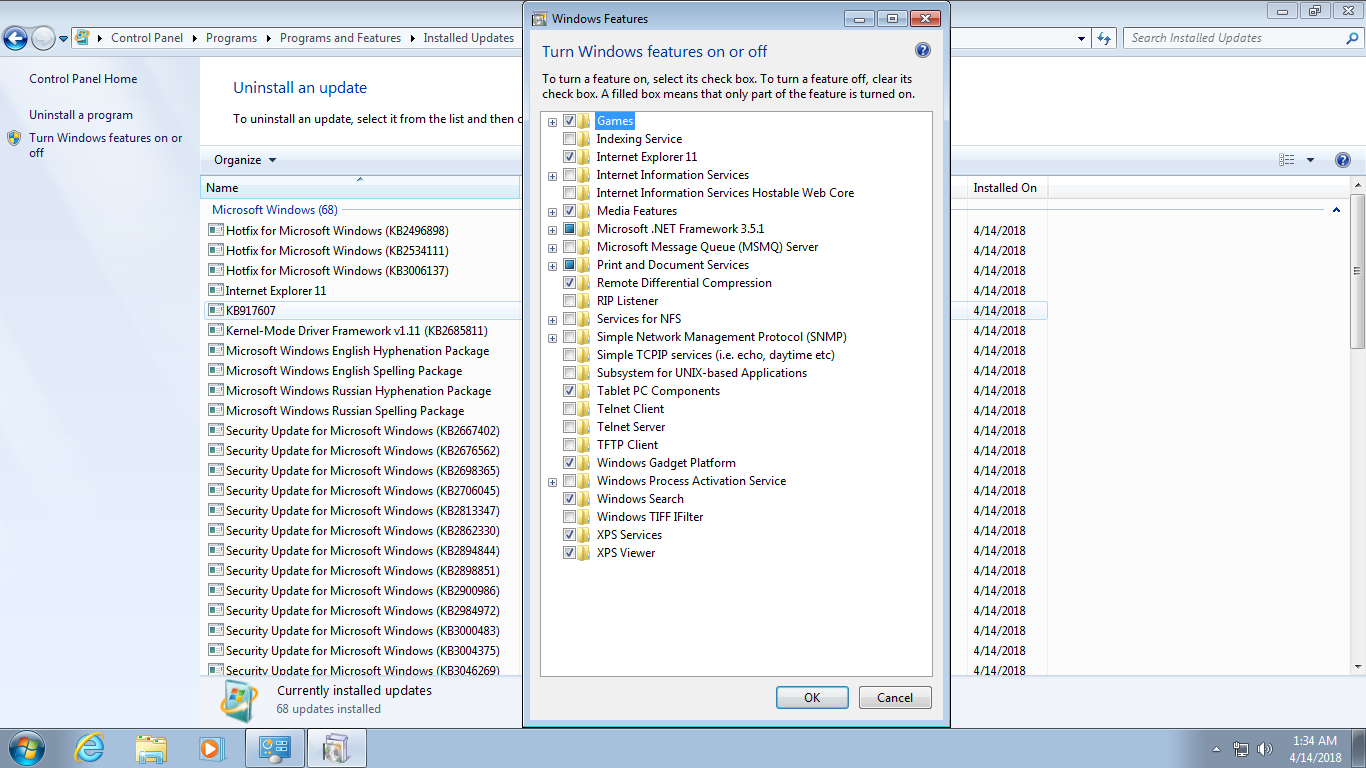Click Cancel in Windows Features dialog
Image resolution: width=1366 pixels, height=768 pixels.
tap(895, 698)
